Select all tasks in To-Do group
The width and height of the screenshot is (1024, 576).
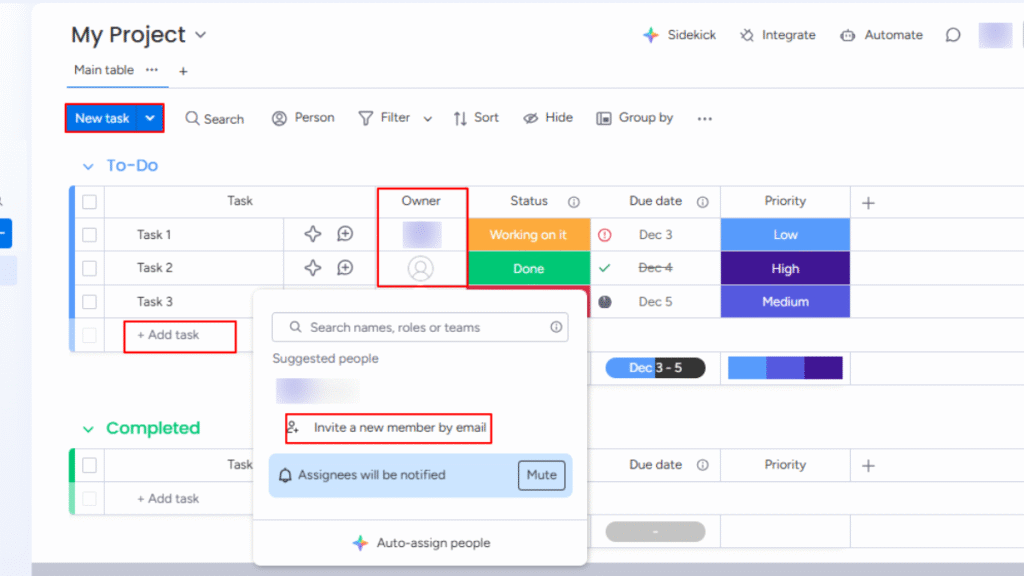[x=88, y=200]
